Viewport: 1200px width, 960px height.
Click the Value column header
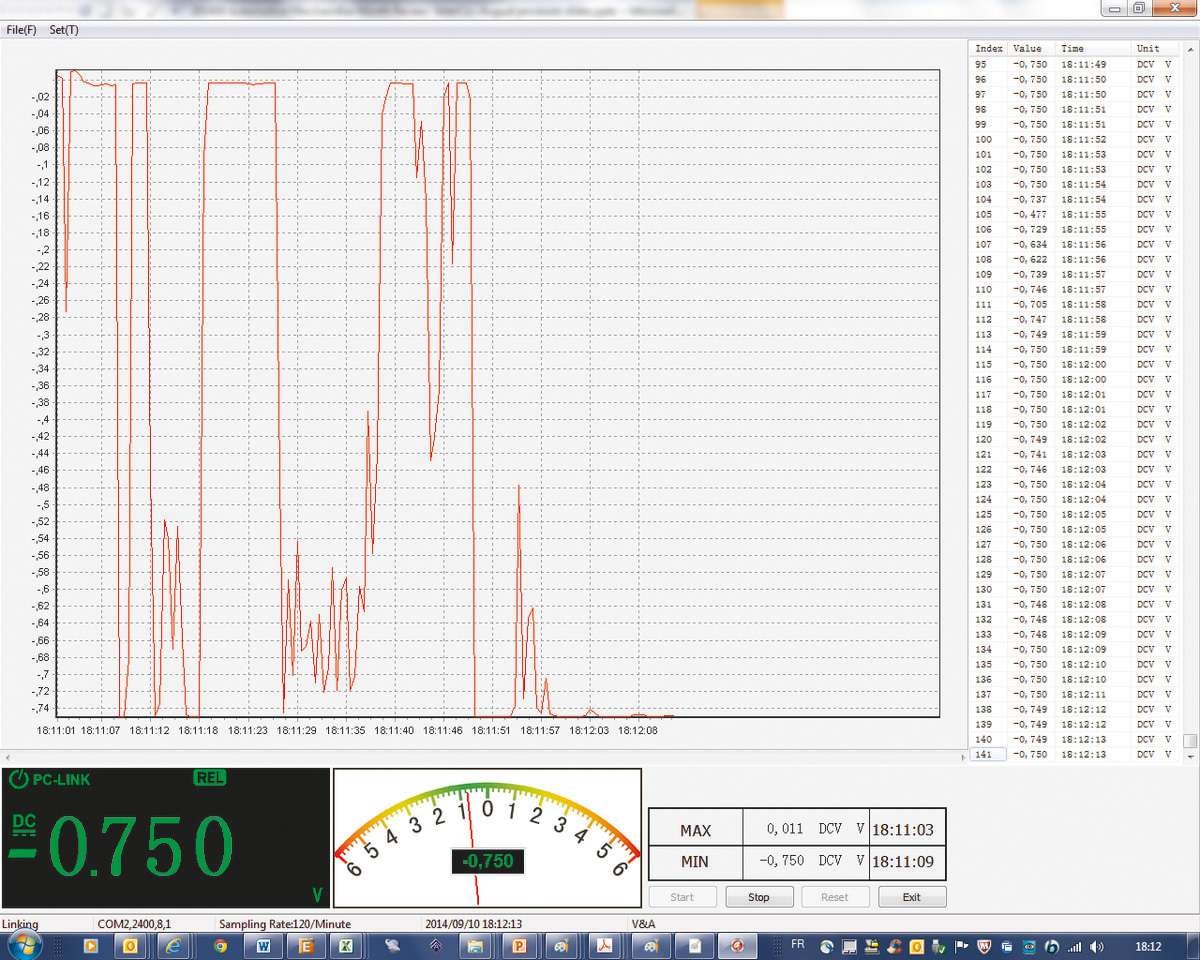point(1027,48)
